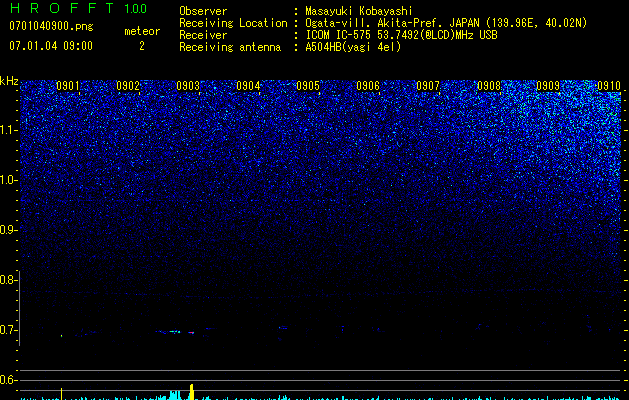Click the 0908 time marker
Image resolution: width=629 pixels, height=400 pixels.
click(x=489, y=86)
